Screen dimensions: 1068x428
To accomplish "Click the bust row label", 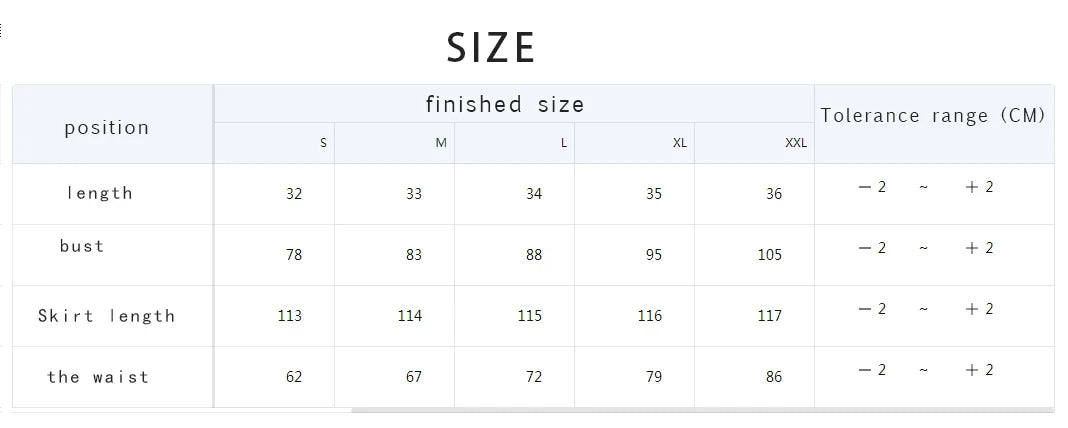I will [x=82, y=246].
